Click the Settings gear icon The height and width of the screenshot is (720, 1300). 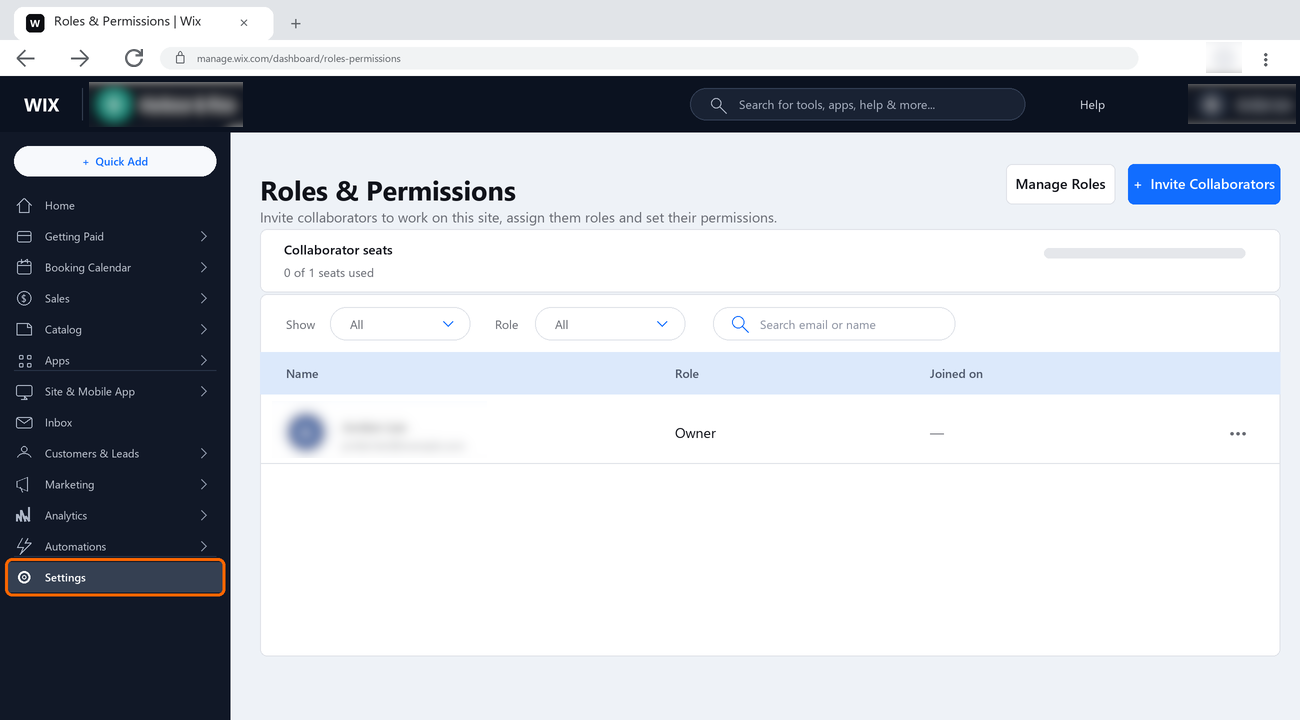tap(25, 578)
